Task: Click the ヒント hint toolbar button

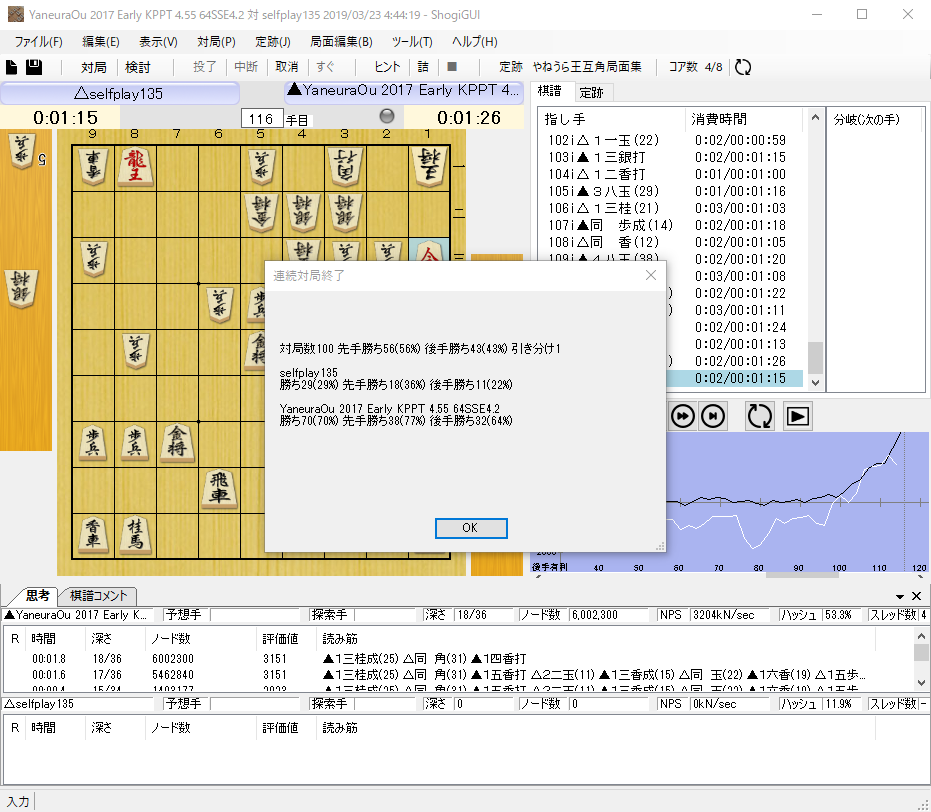Action: [387, 67]
